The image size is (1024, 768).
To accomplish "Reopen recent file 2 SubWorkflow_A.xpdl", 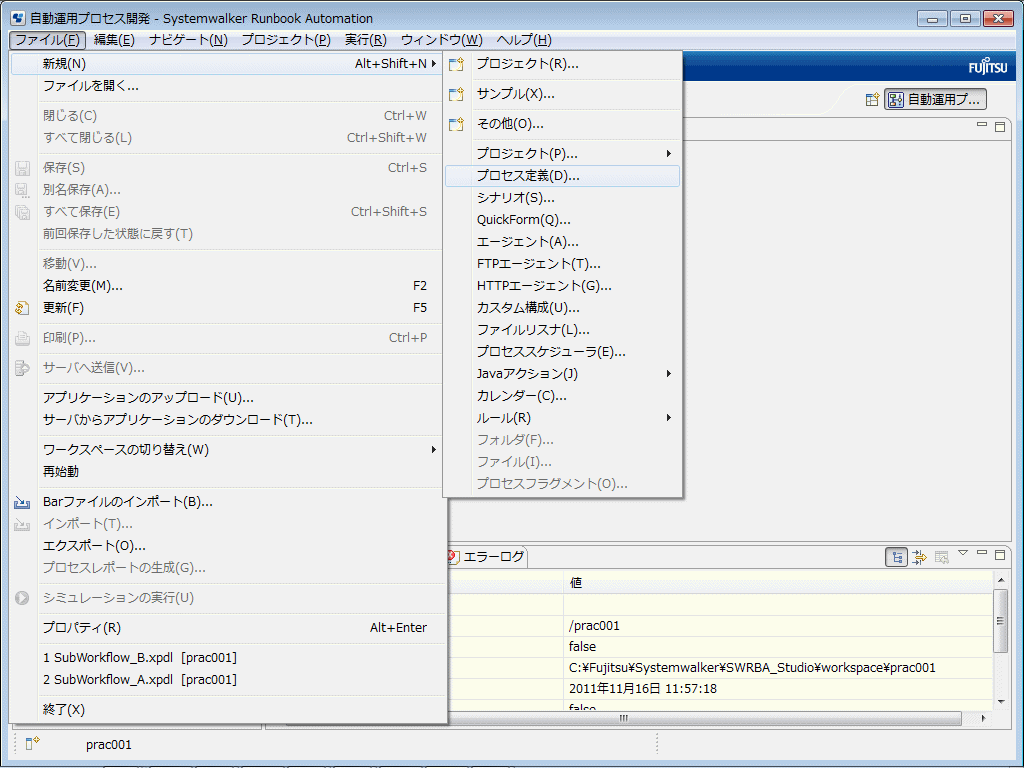I will pos(227,680).
